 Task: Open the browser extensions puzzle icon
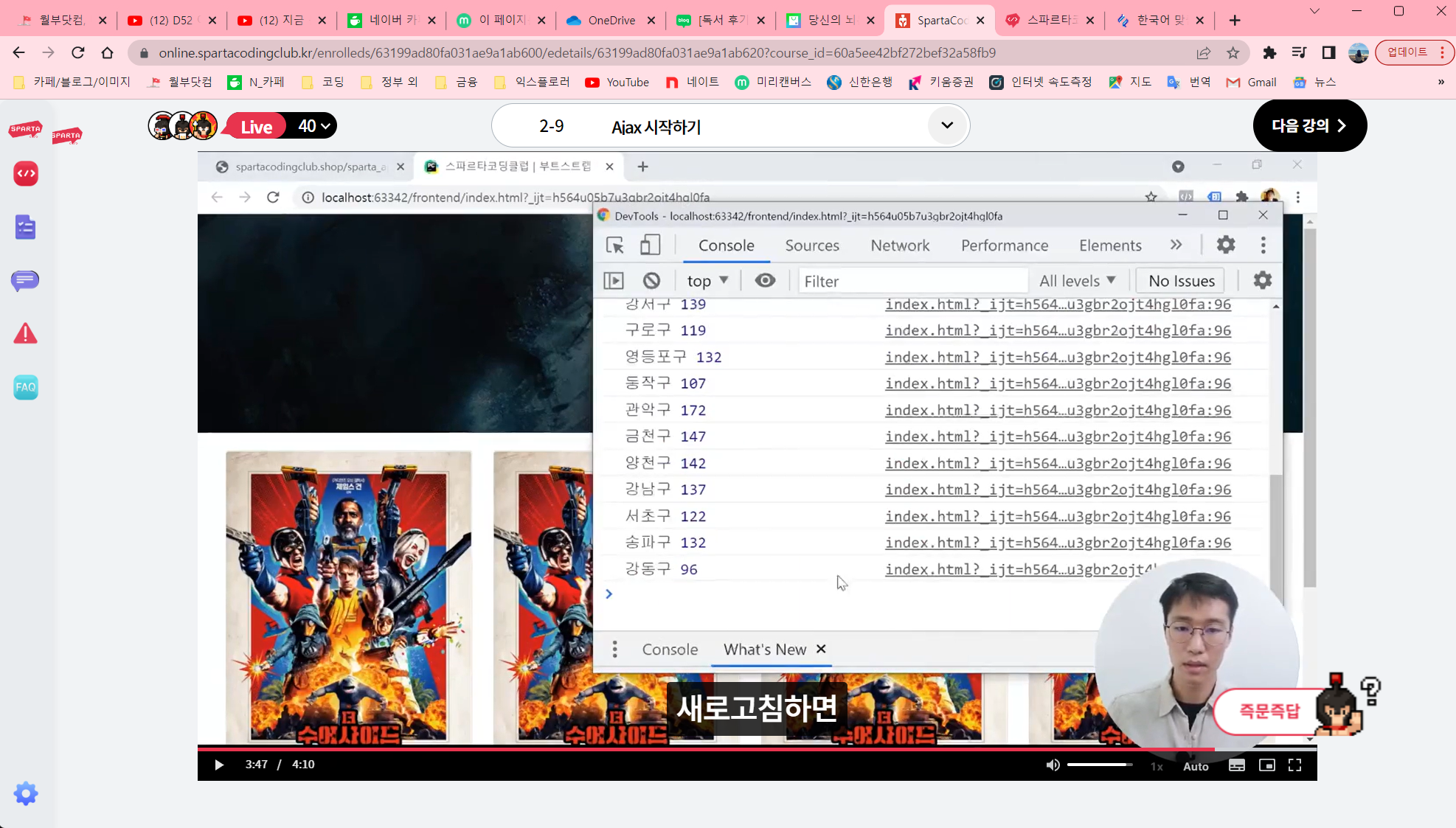(x=1269, y=52)
